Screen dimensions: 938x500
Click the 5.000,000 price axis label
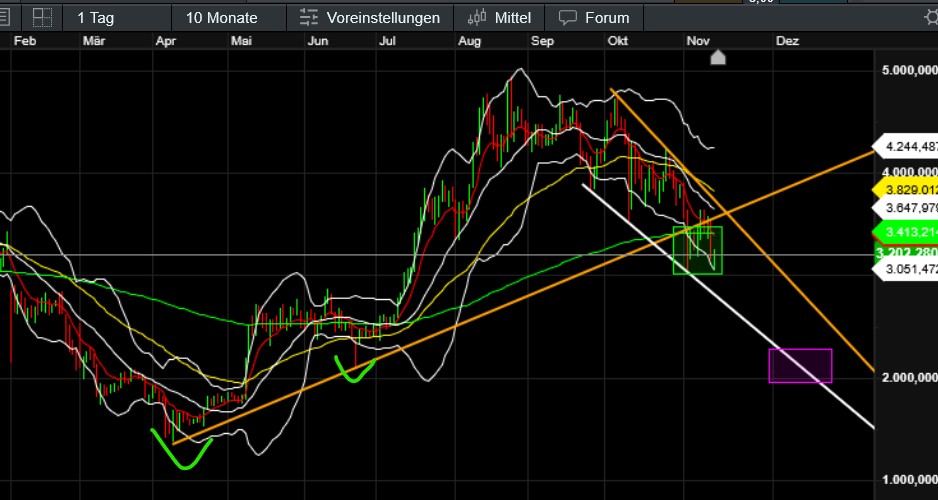pos(910,71)
